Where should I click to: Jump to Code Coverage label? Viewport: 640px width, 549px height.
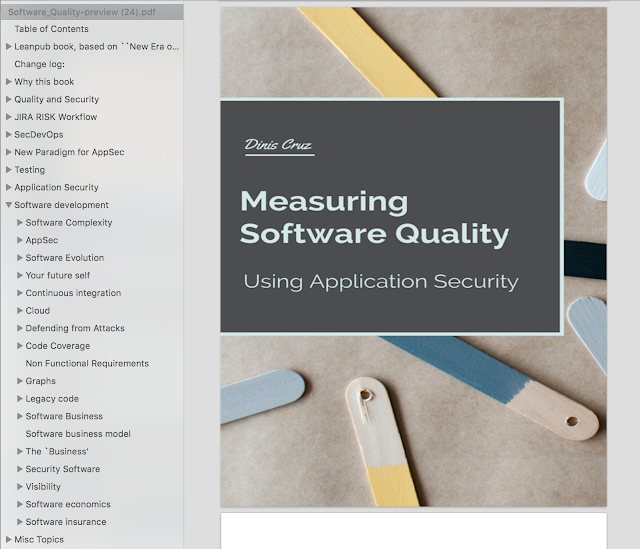(x=58, y=346)
